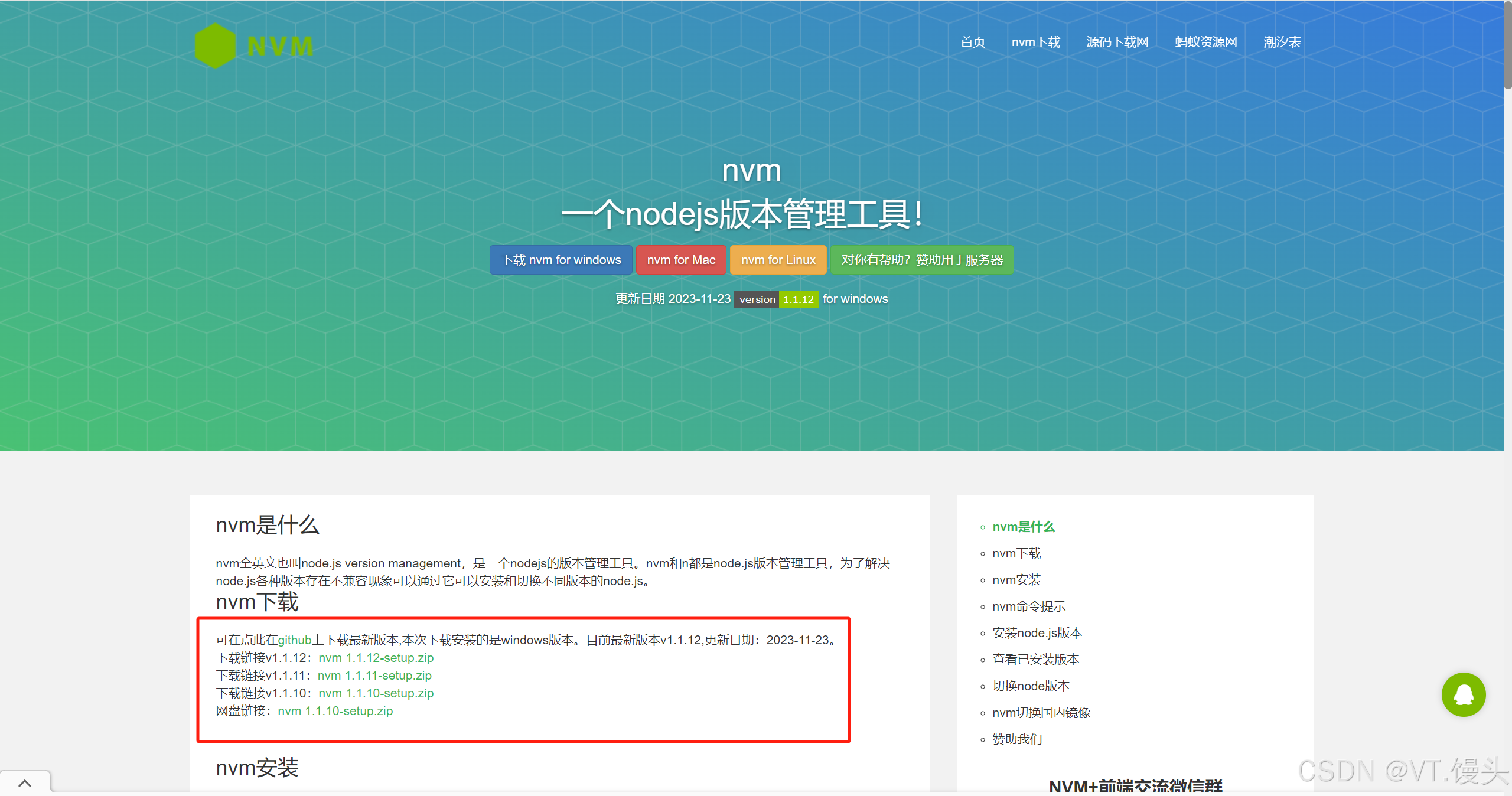Screen dimensions: 1512x796
Task: Open the 网盘链接 nvm 1.1.10-setup.zip link
Action: click(335, 711)
